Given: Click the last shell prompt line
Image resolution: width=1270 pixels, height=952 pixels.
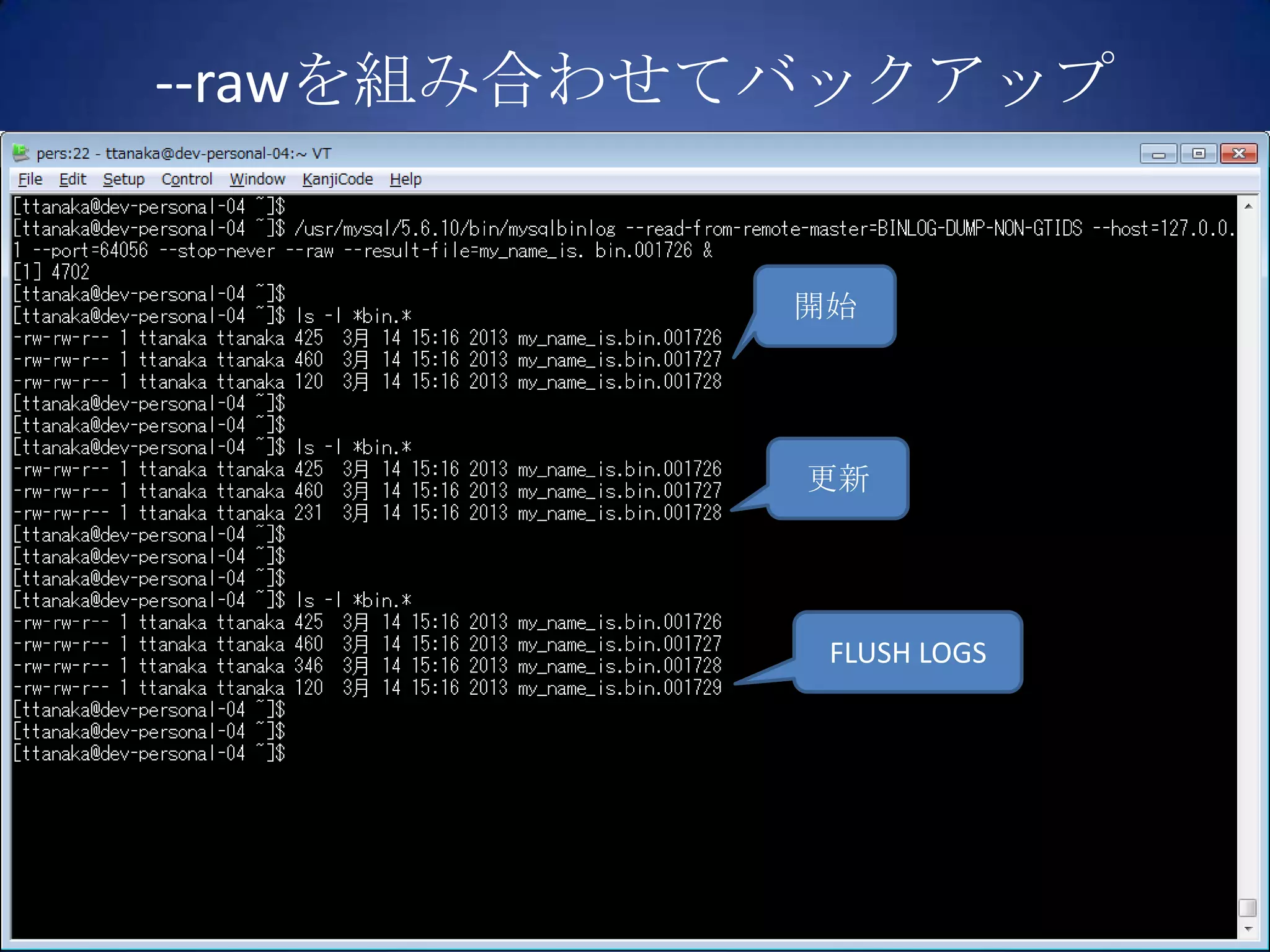Looking at the screenshot, I should pos(149,754).
